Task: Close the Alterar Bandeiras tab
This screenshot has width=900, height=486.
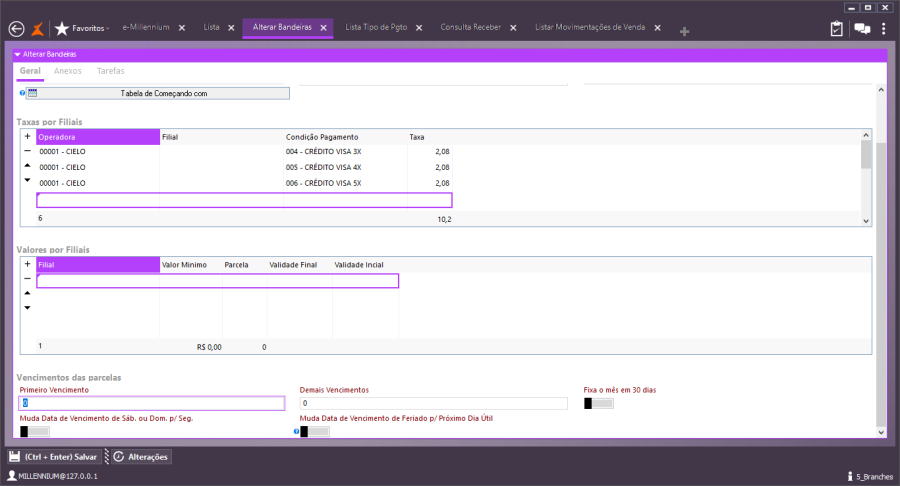Action: point(324,28)
